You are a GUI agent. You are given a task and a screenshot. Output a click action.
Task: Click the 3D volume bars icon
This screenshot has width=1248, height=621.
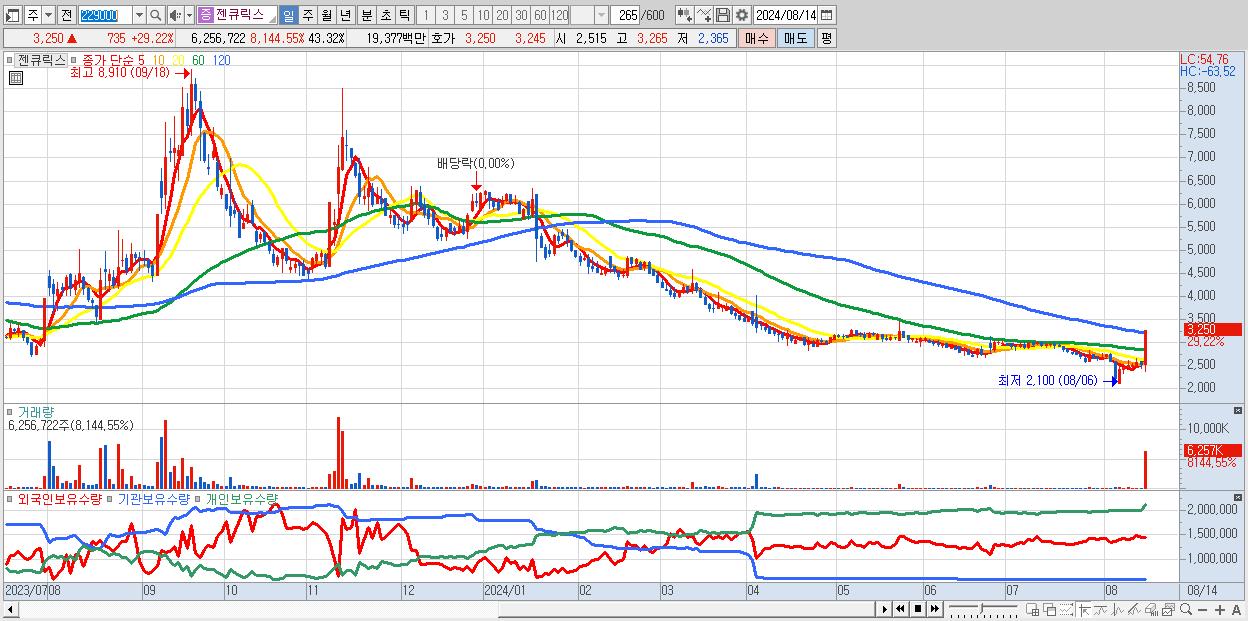pyautogui.click(x=1151, y=610)
